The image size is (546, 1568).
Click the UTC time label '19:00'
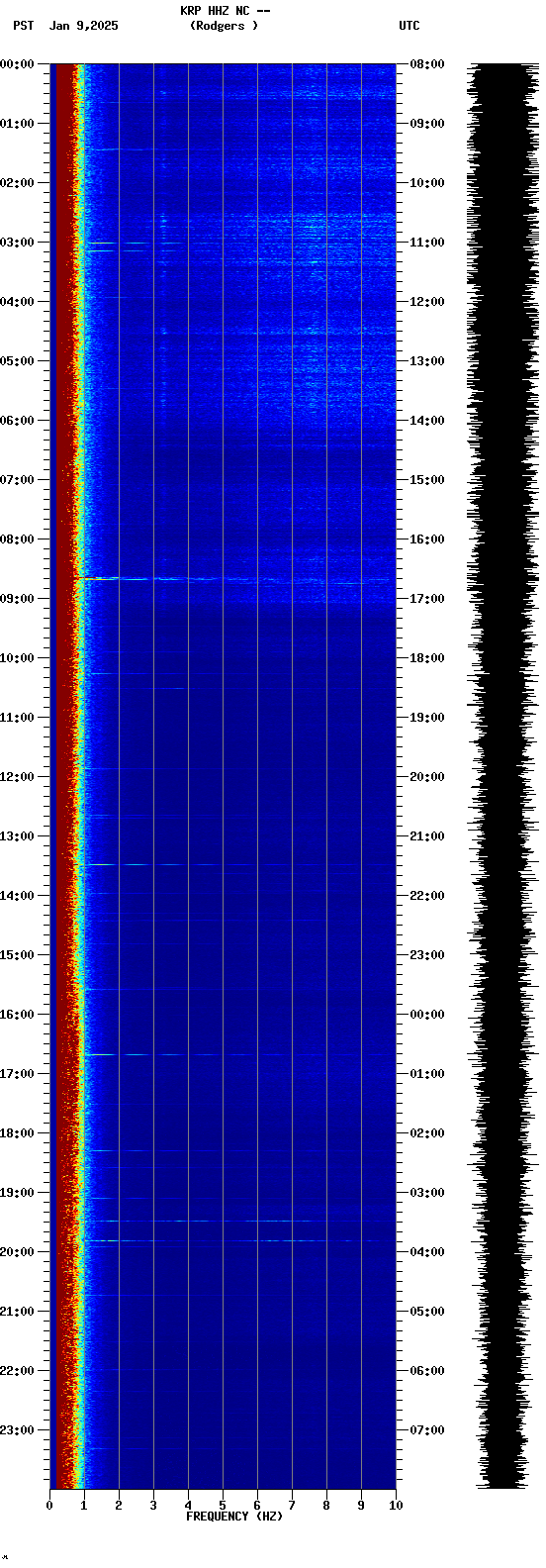(x=427, y=718)
